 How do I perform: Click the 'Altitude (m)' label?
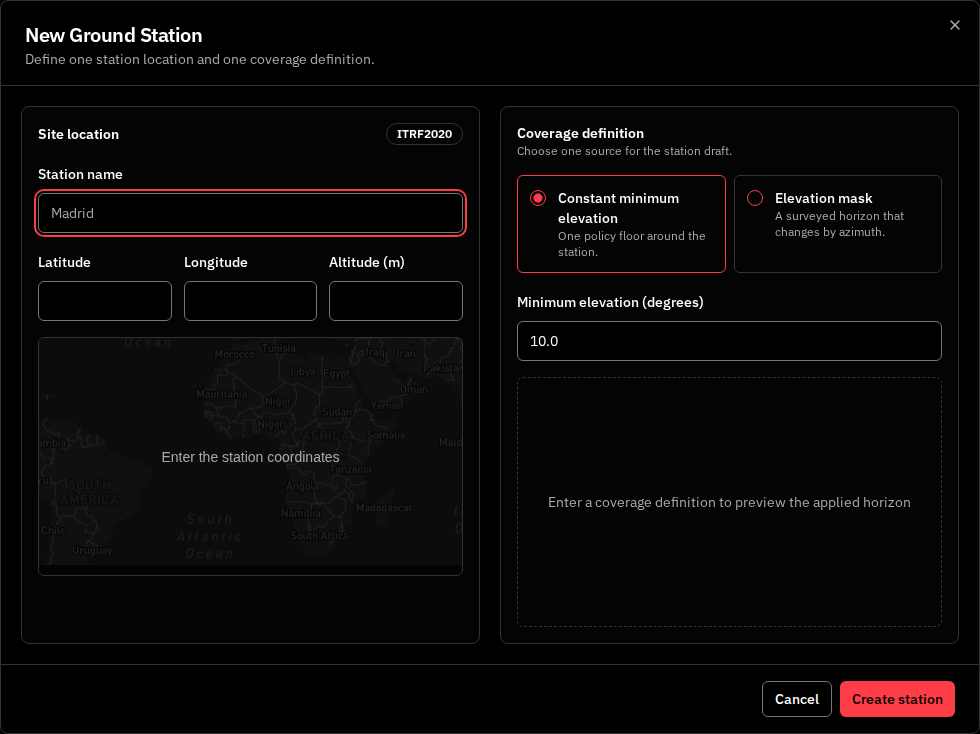coord(367,263)
